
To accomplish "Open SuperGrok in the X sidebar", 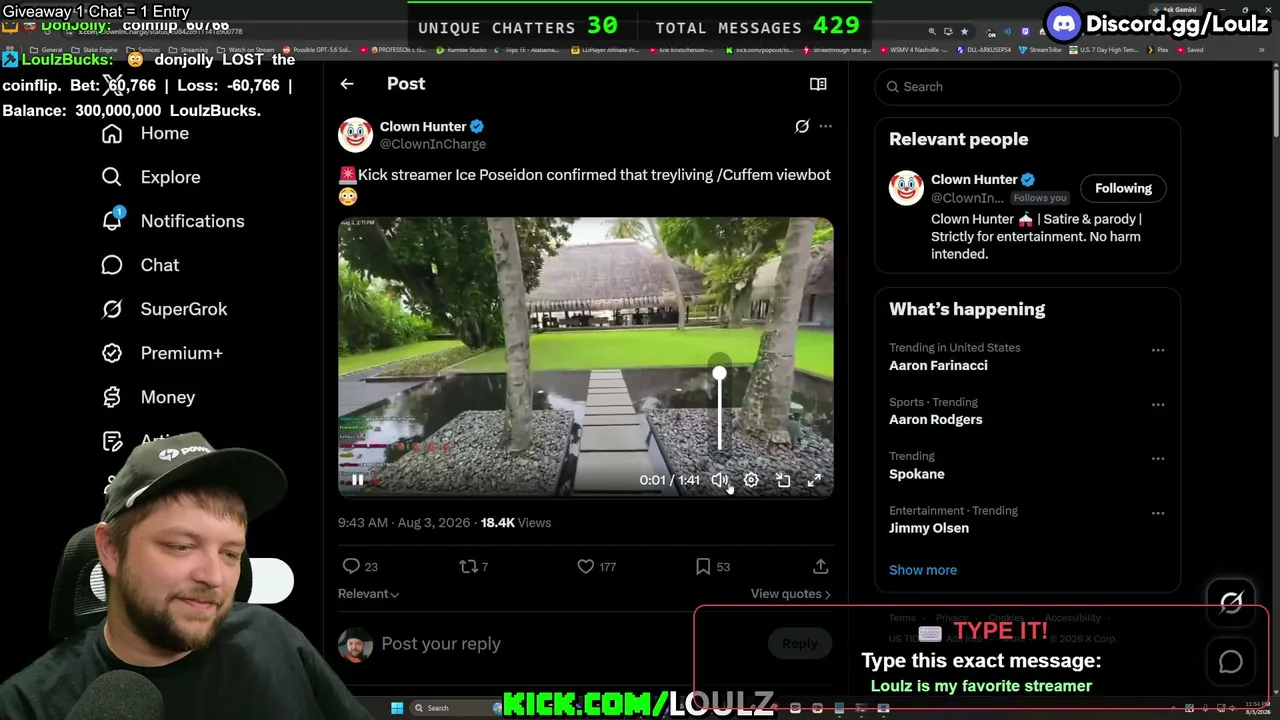I will [165, 309].
